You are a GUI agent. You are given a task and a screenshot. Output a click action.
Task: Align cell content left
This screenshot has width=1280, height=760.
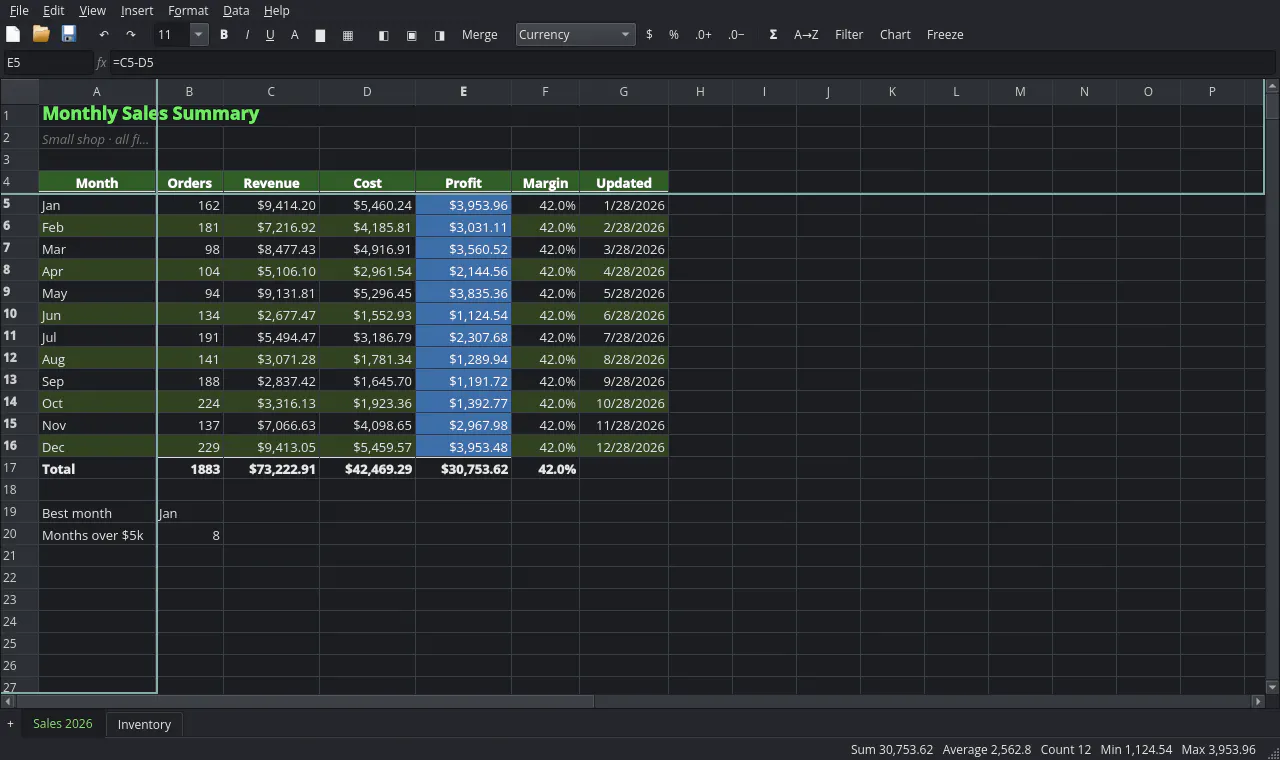tap(383, 34)
